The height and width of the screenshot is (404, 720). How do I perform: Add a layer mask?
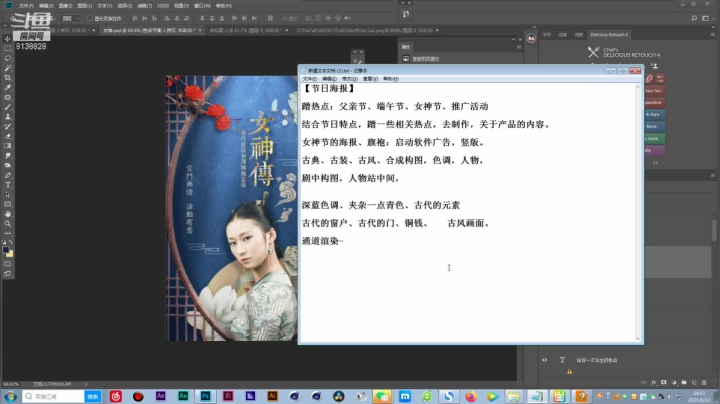tap(664, 382)
